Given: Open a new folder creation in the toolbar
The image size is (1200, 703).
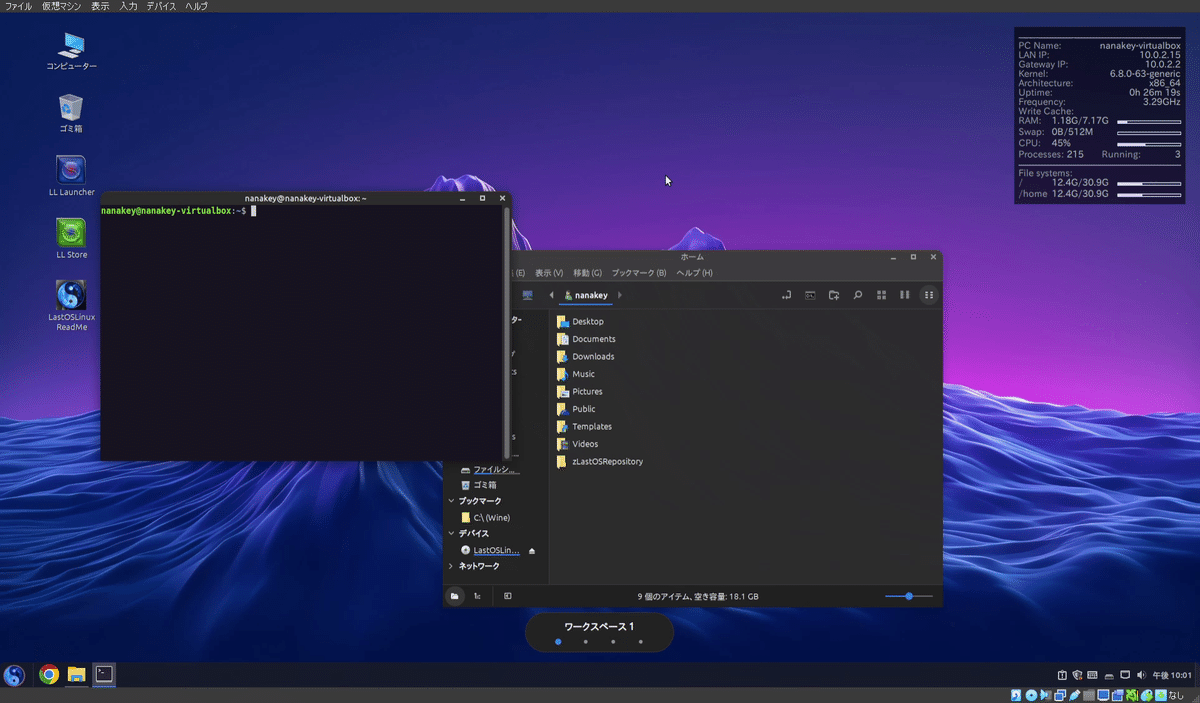Looking at the screenshot, I should [834, 295].
